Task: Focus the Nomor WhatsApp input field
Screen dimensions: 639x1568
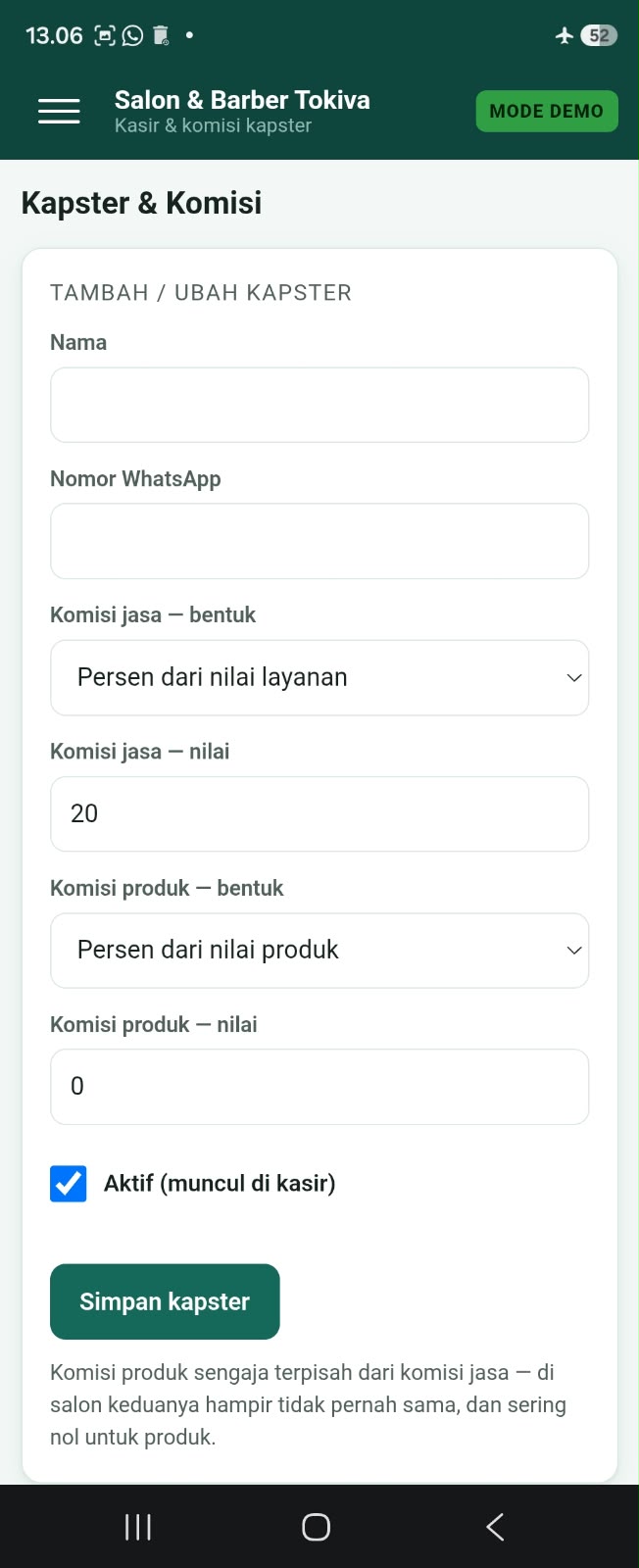Action: coord(319,541)
